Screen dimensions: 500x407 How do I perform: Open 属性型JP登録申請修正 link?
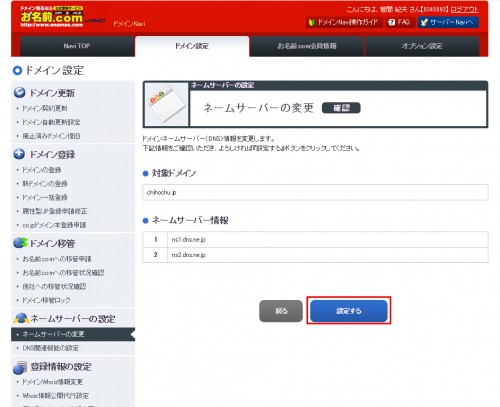(54, 211)
